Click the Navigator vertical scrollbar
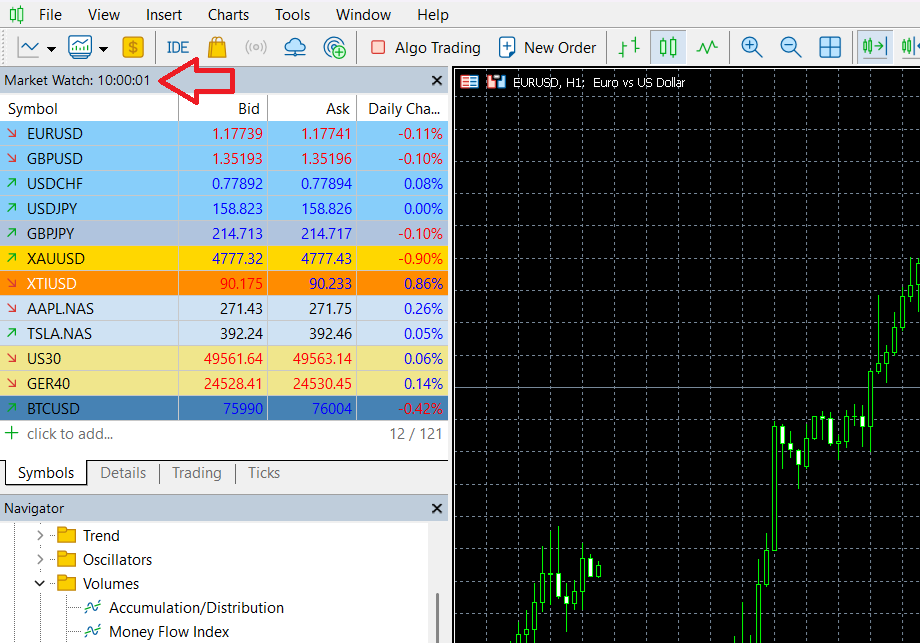920x643 pixels. pyautogui.click(x=437, y=617)
